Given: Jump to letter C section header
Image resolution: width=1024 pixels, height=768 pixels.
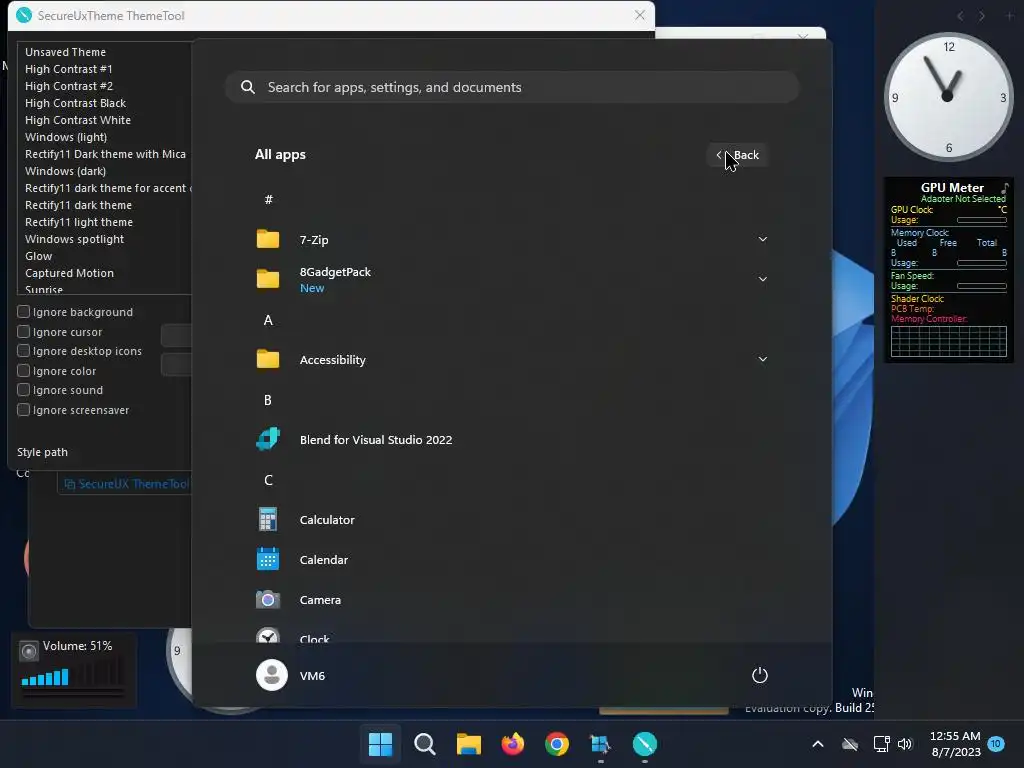Looking at the screenshot, I should tap(268, 480).
